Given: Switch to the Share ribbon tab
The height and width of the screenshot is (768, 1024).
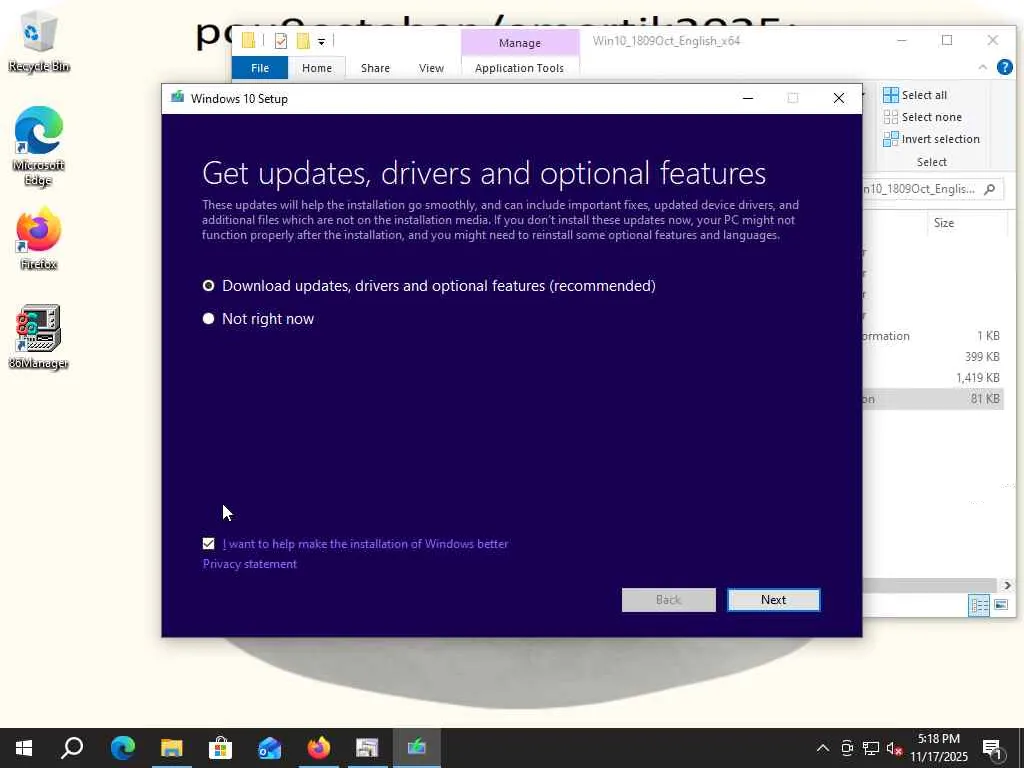Looking at the screenshot, I should pos(375,68).
